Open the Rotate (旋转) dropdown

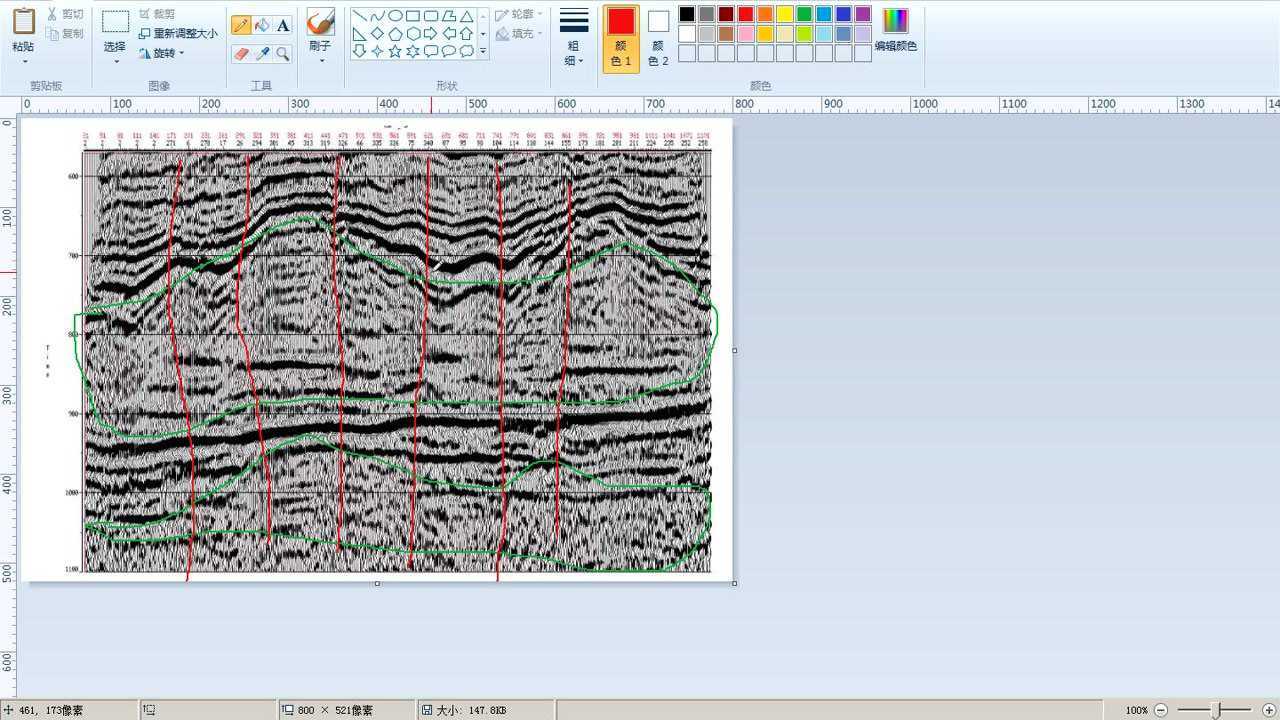click(162, 53)
